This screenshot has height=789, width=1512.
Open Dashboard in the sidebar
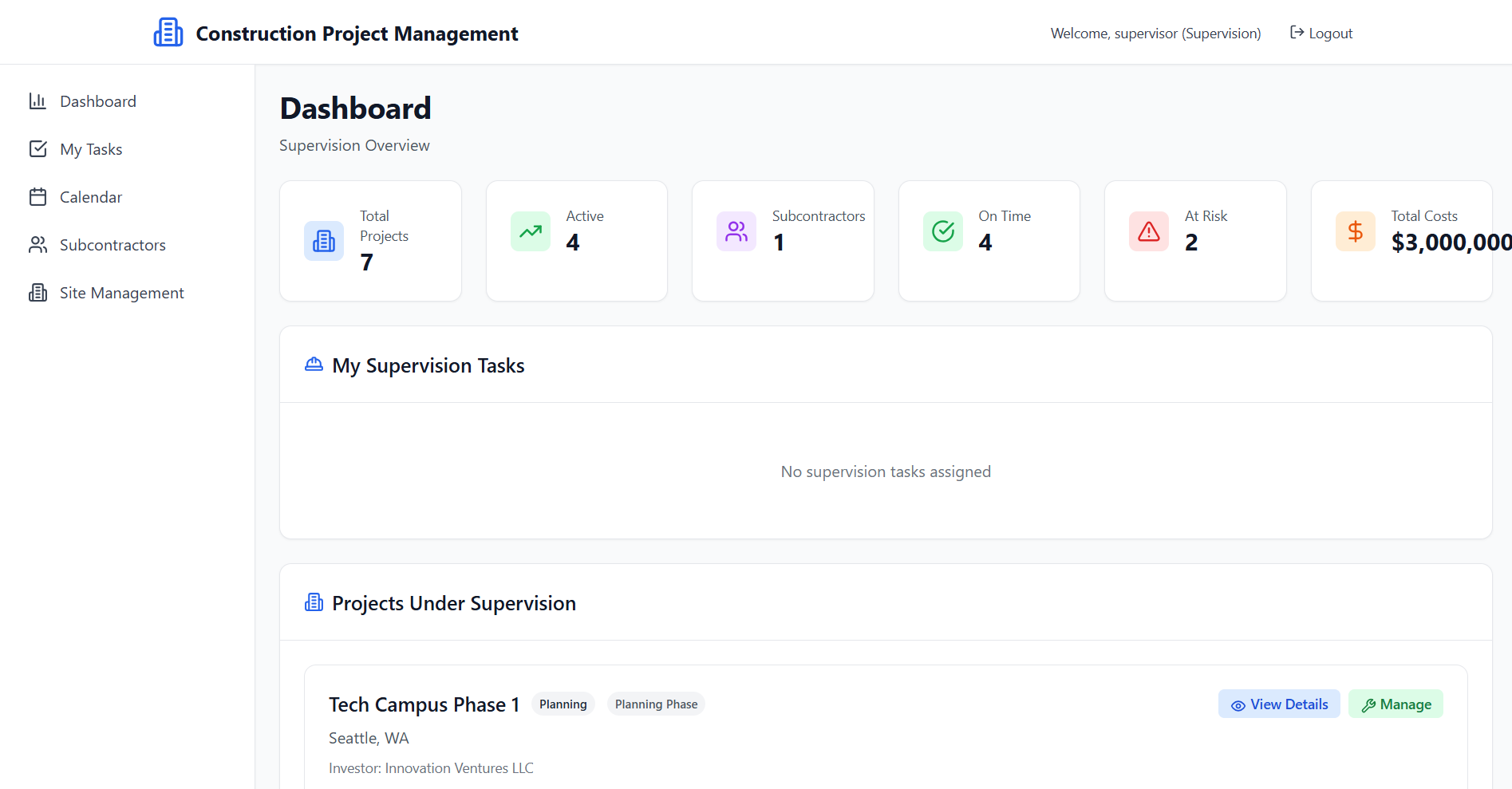click(x=97, y=101)
